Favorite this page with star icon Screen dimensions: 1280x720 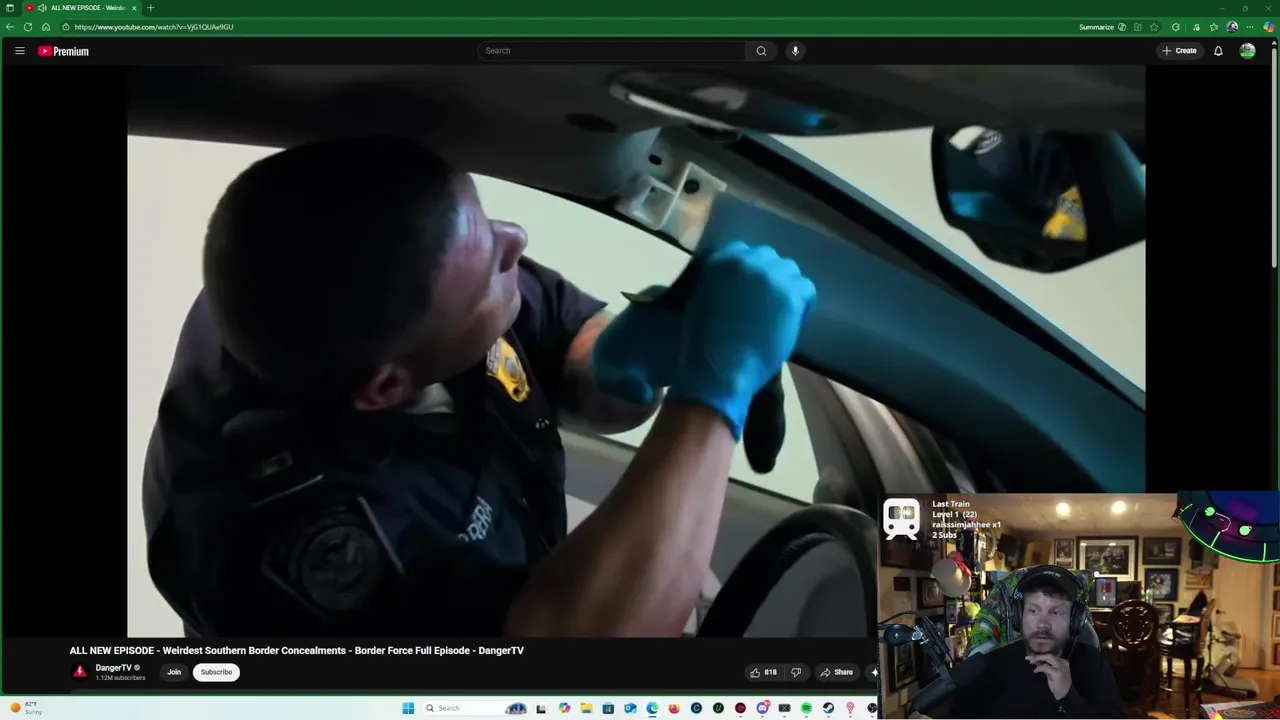[x=1154, y=27]
